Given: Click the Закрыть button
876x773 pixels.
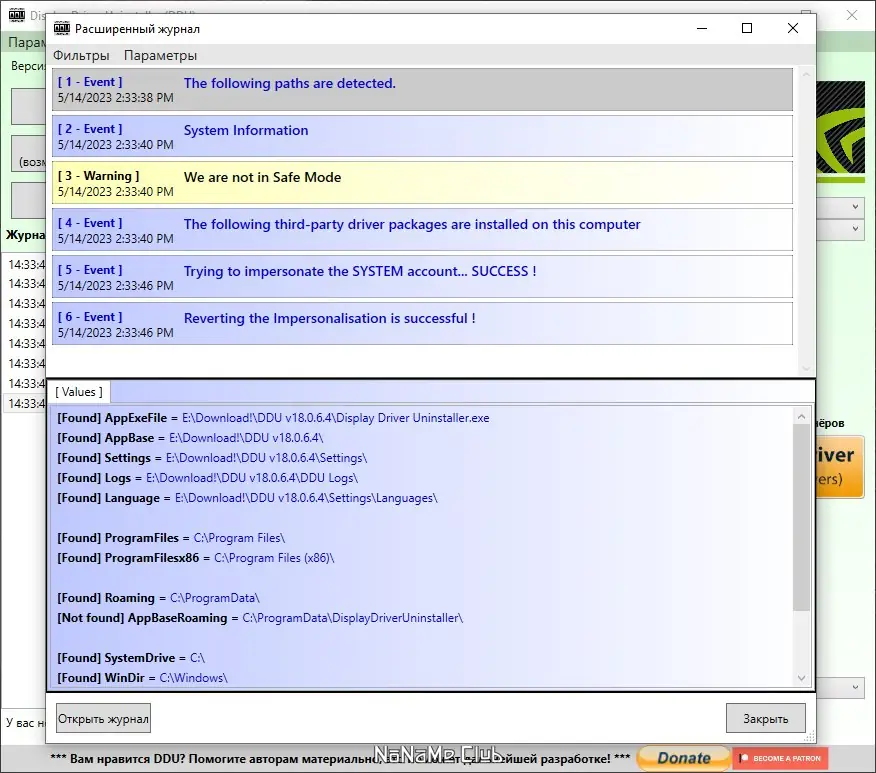Looking at the screenshot, I should click(765, 718).
